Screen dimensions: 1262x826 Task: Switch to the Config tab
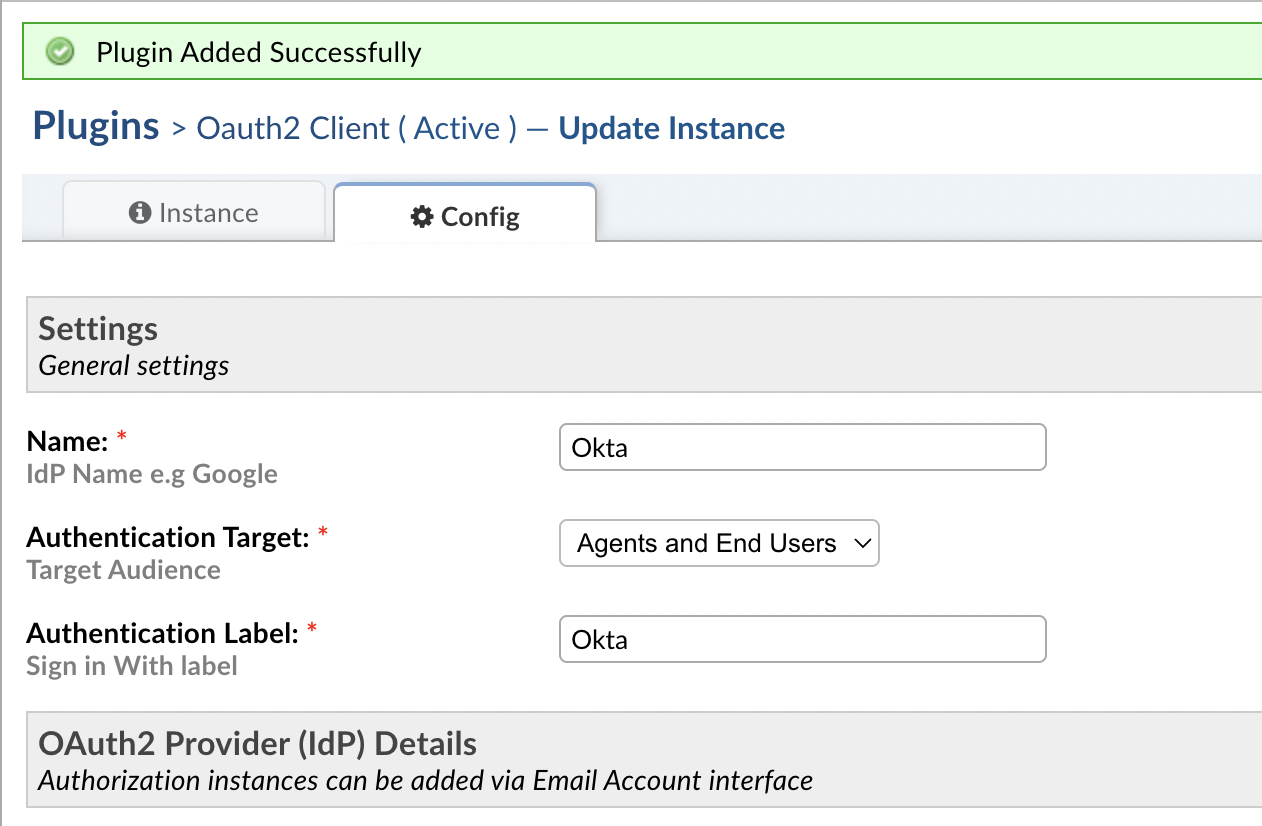[x=464, y=216]
